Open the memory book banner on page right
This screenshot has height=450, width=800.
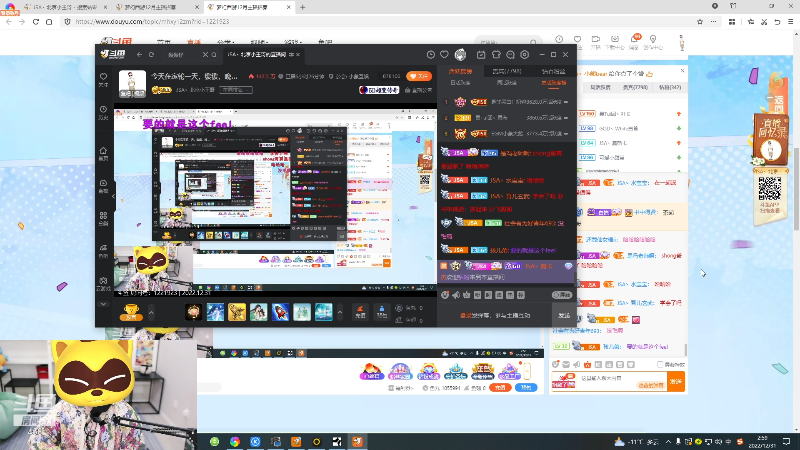point(770,141)
